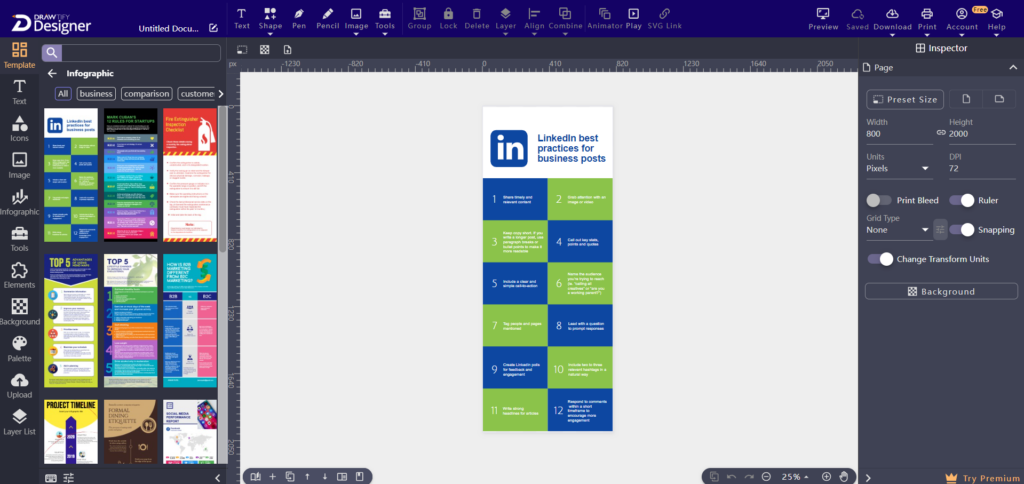The image size is (1024, 484).
Task: Open the Image sidebar panel
Action: pyautogui.click(x=20, y=165)
